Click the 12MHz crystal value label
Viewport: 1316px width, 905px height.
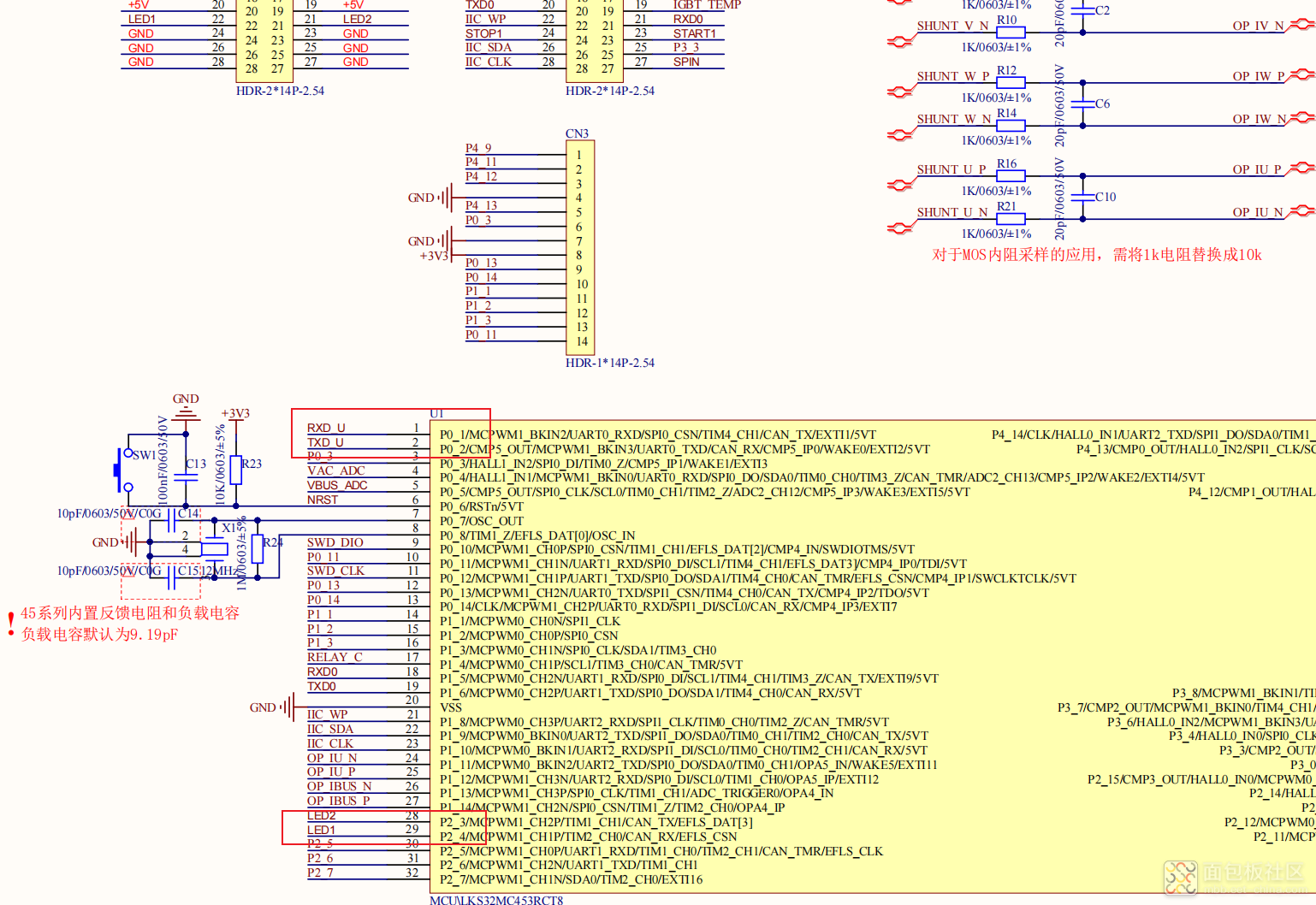221,571
